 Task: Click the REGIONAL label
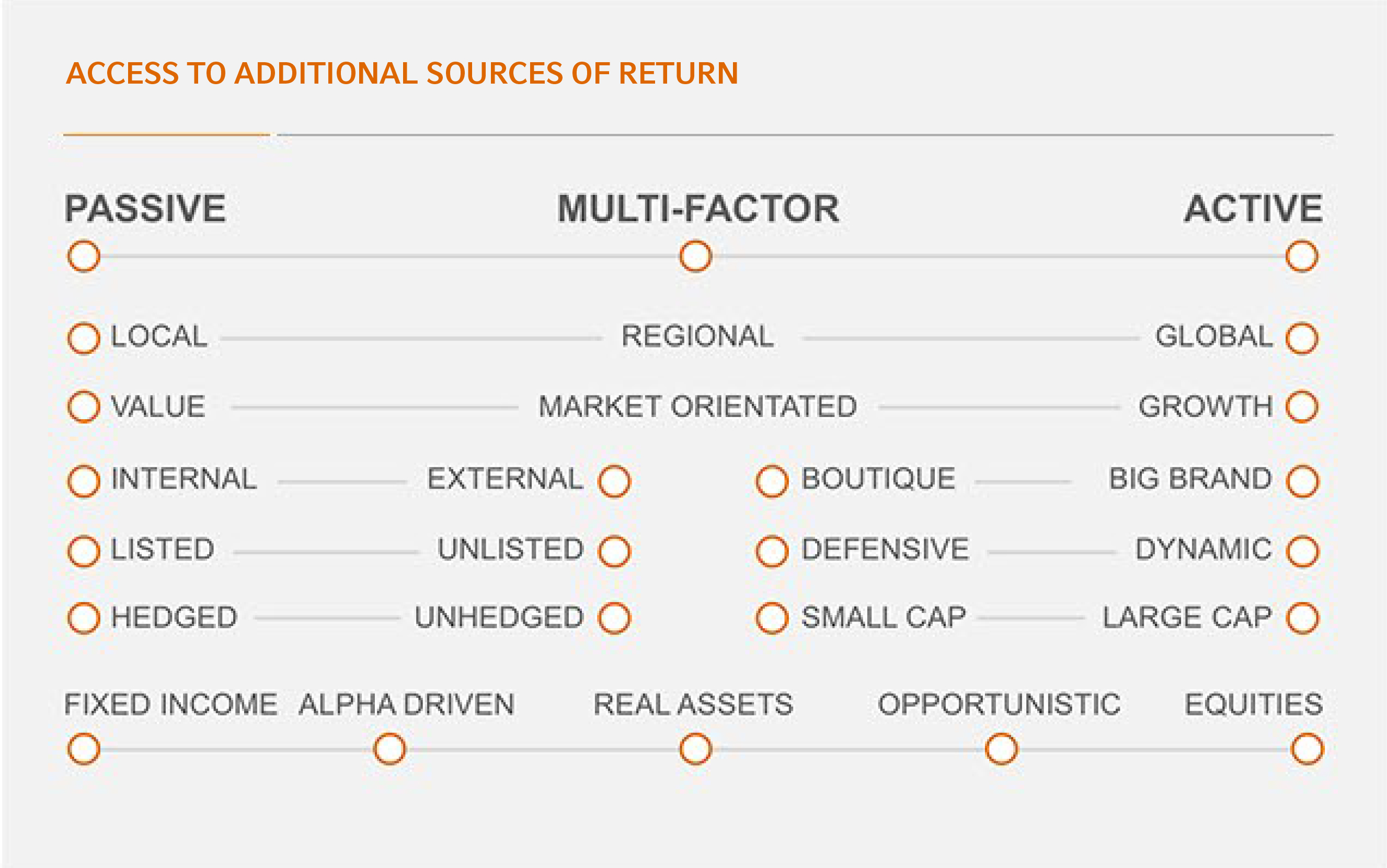click(698, 337)
